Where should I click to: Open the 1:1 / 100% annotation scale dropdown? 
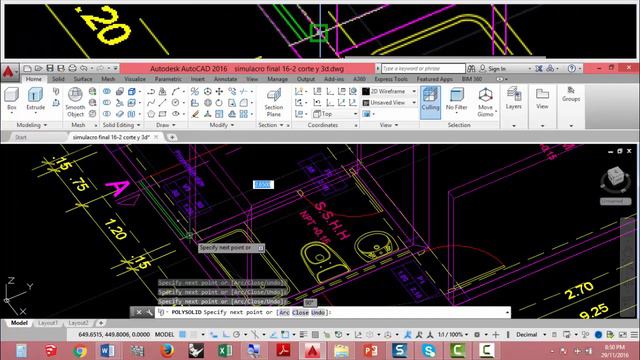coord(453,334)
